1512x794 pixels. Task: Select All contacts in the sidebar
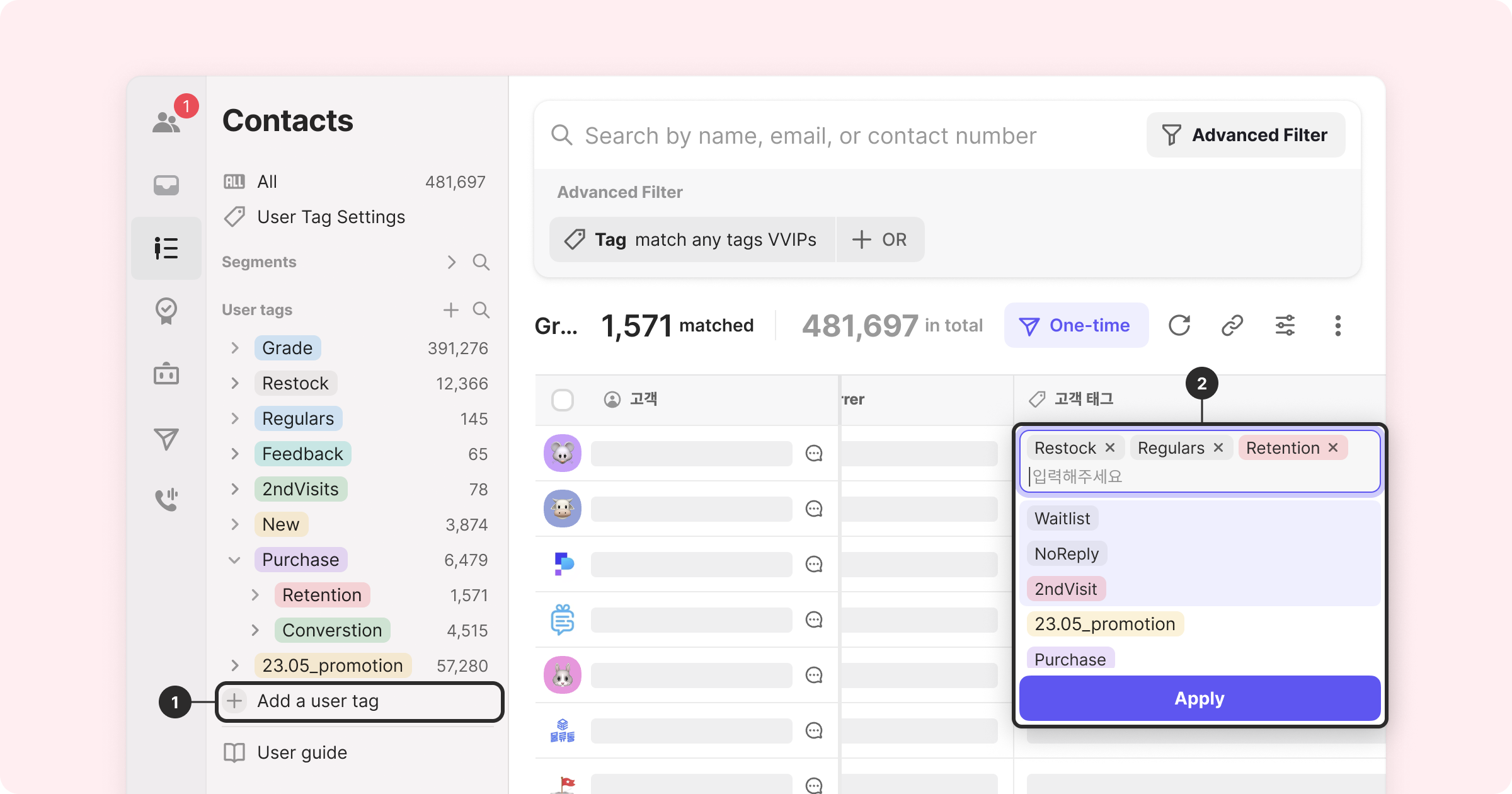point(267,182)
